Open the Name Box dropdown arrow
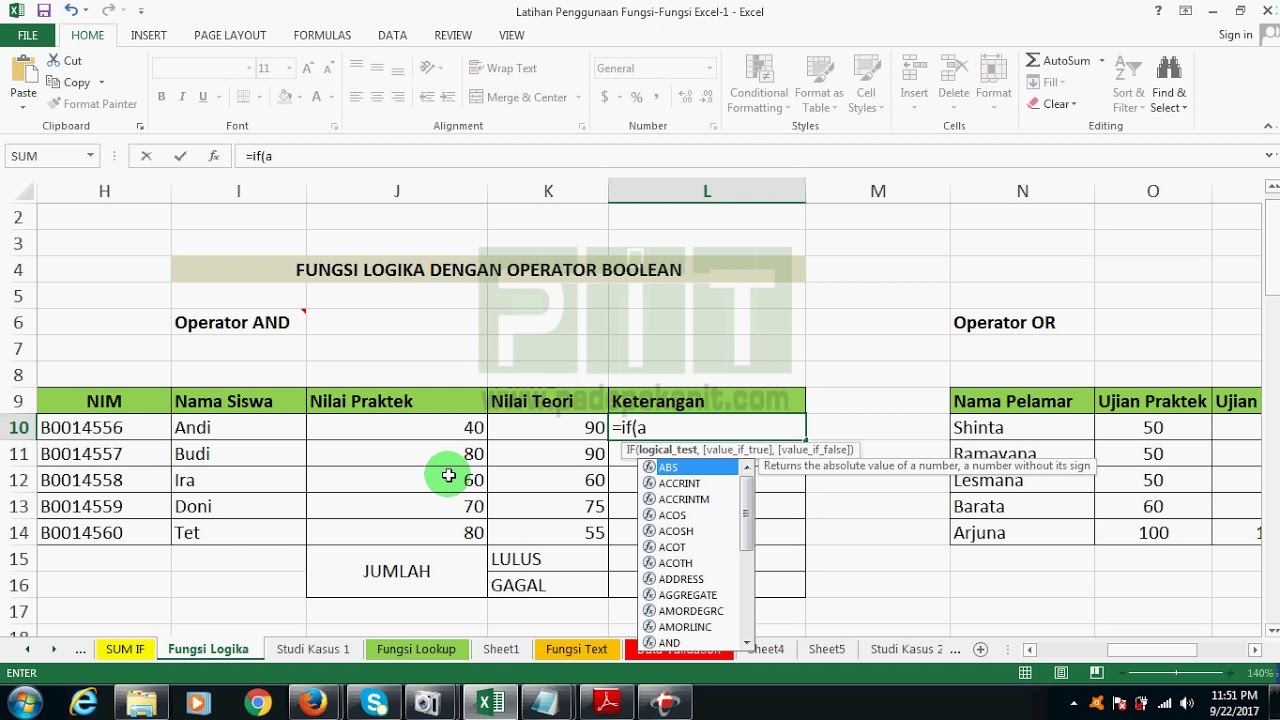Image resolution: width=1280 pixels, height=720 pixels. [90, 156]
